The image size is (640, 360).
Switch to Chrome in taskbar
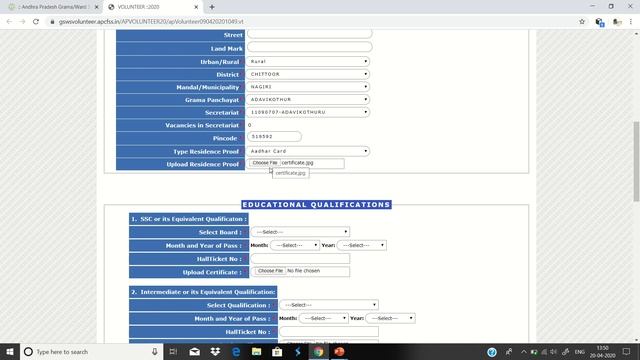(318, 351)
